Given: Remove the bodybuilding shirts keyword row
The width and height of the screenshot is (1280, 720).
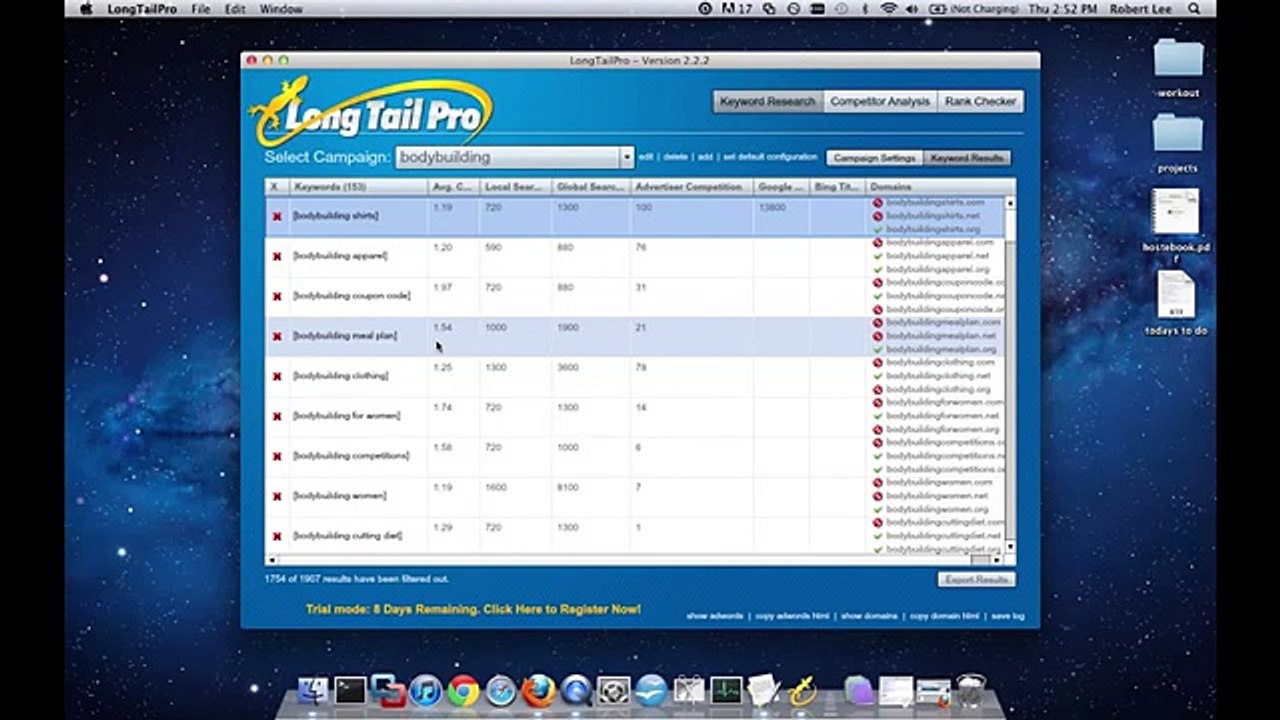Looking at the screenshot, I should click(277, 216).
